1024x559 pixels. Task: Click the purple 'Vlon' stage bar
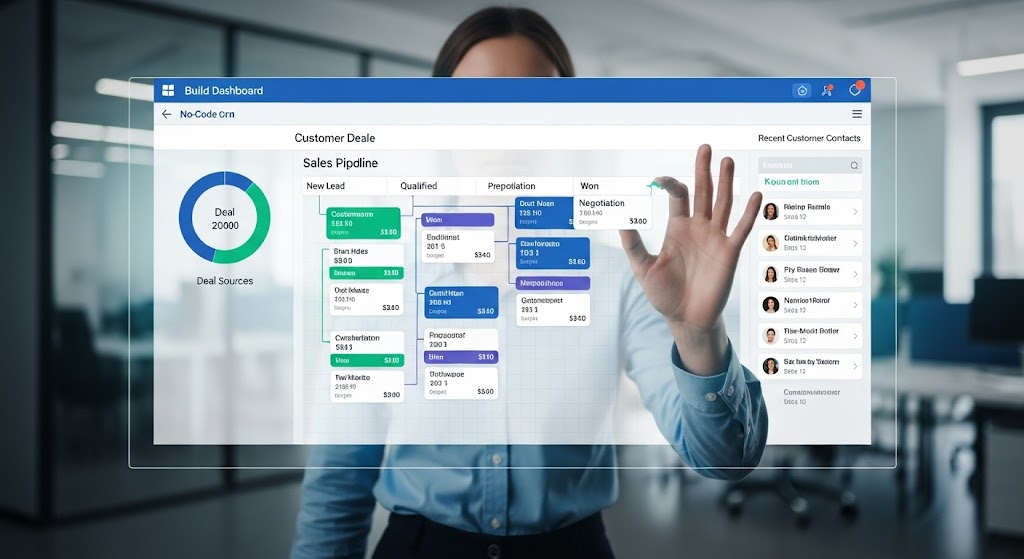pyautogui.click(x=458, y=219)
